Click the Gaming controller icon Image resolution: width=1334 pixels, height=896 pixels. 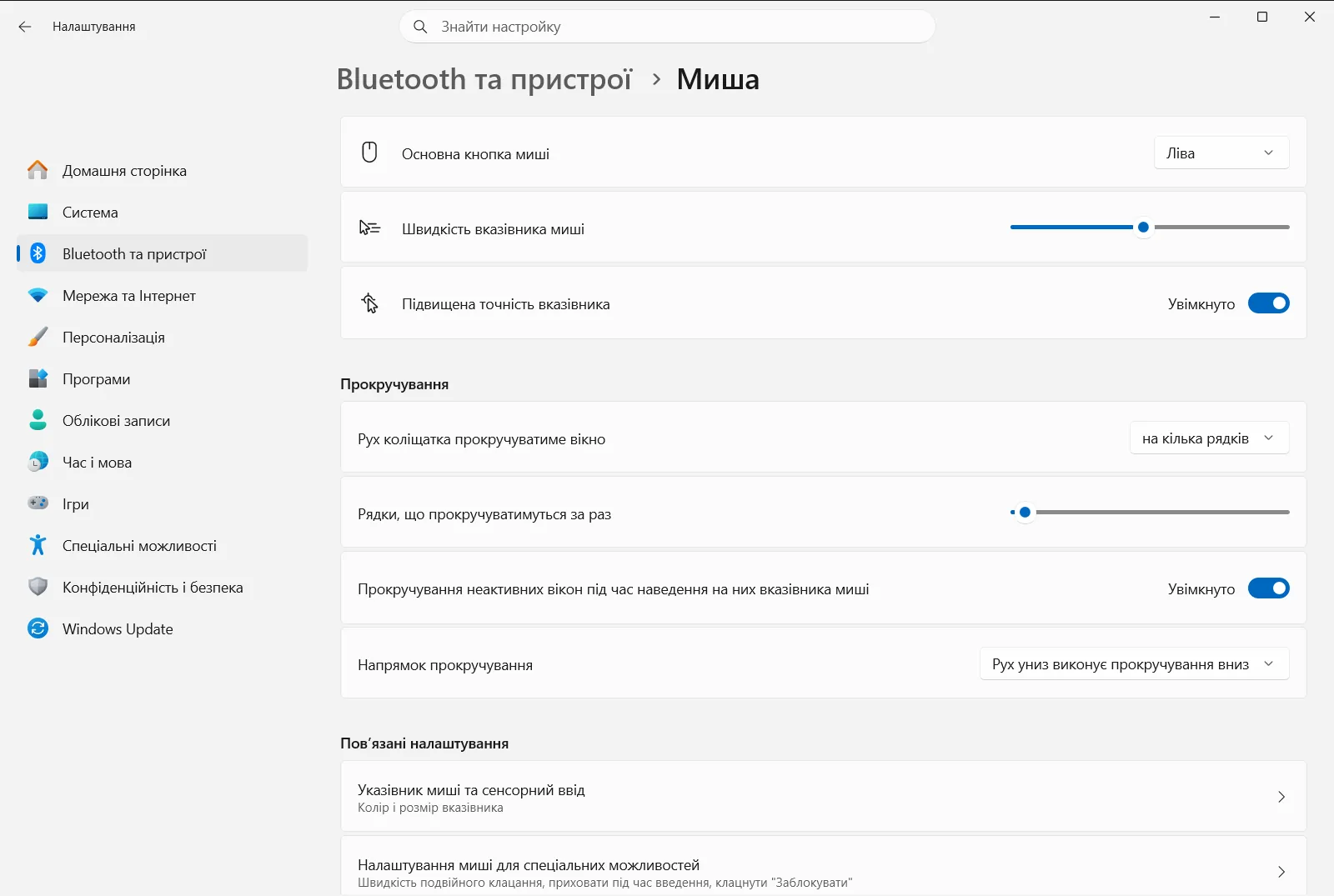click(38, 503)
